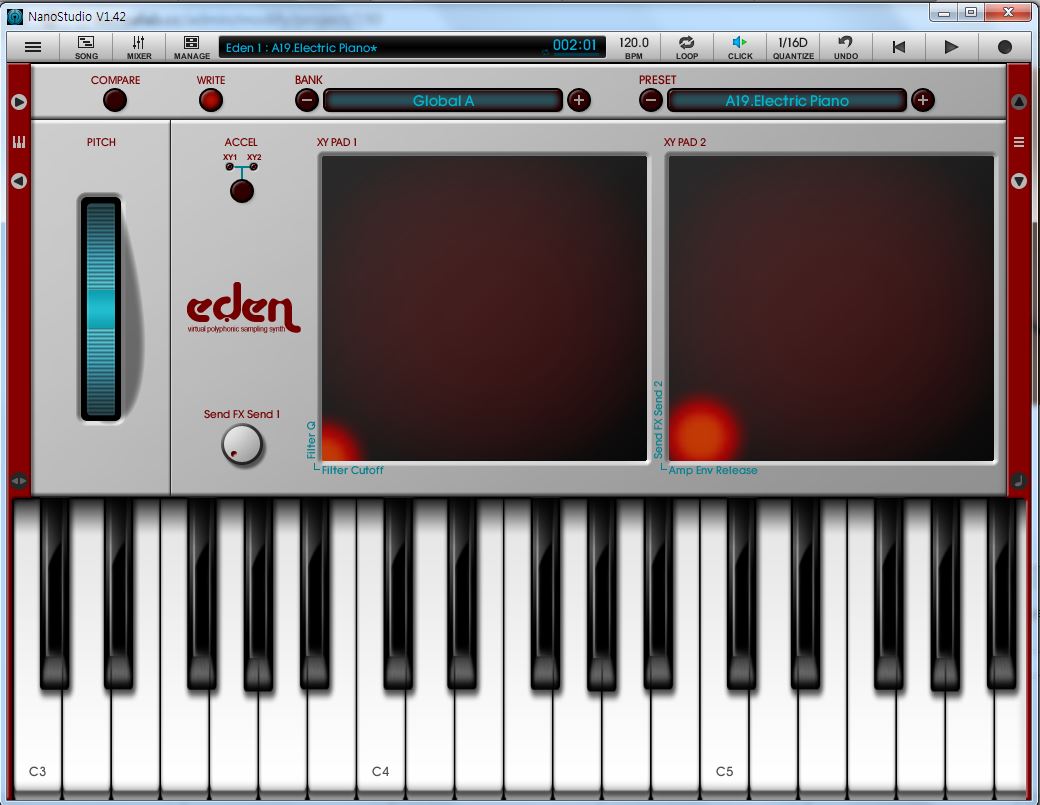Play the C#4 black key
The height and width of the screenshot is (805, 1040).
(x=398, y=593)
